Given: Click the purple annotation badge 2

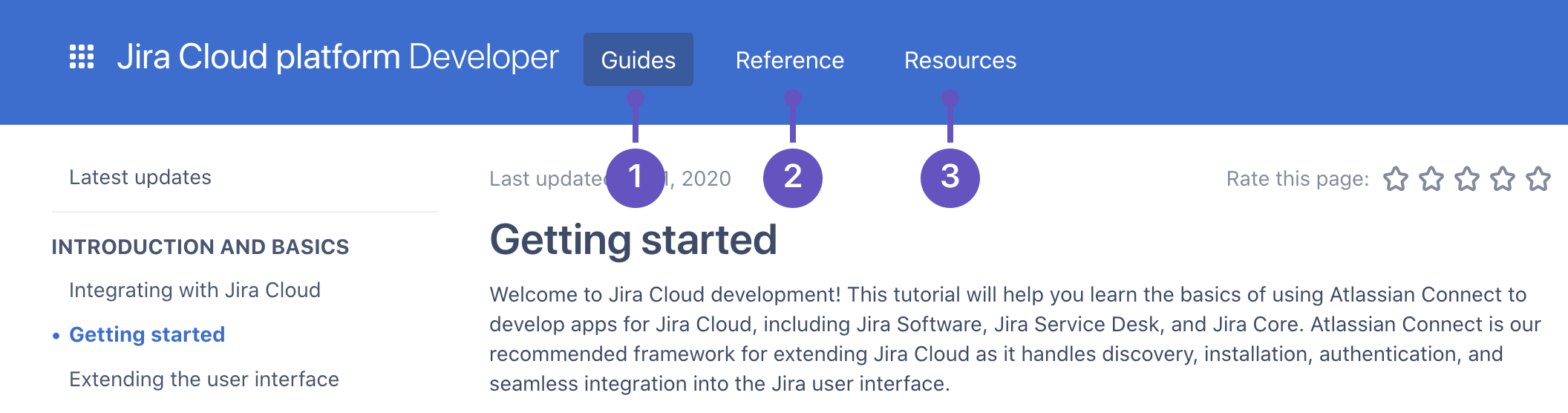Looking at the screenshot, I should tap(793, 178).
